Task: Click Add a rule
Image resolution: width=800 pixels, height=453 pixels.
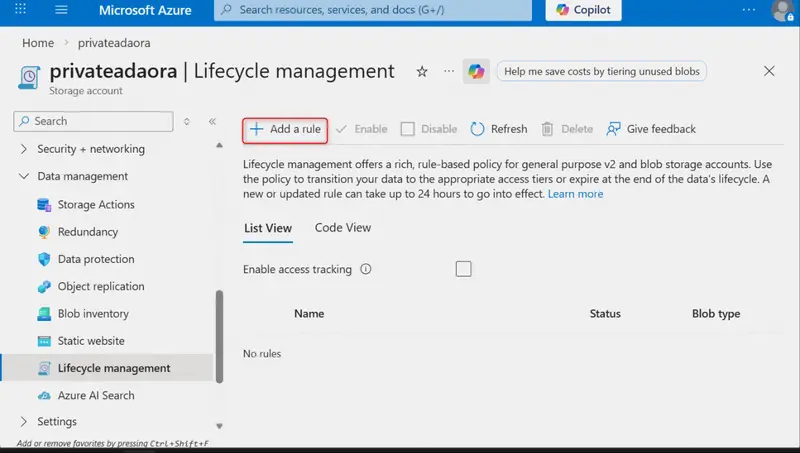Action: [285, 130]
